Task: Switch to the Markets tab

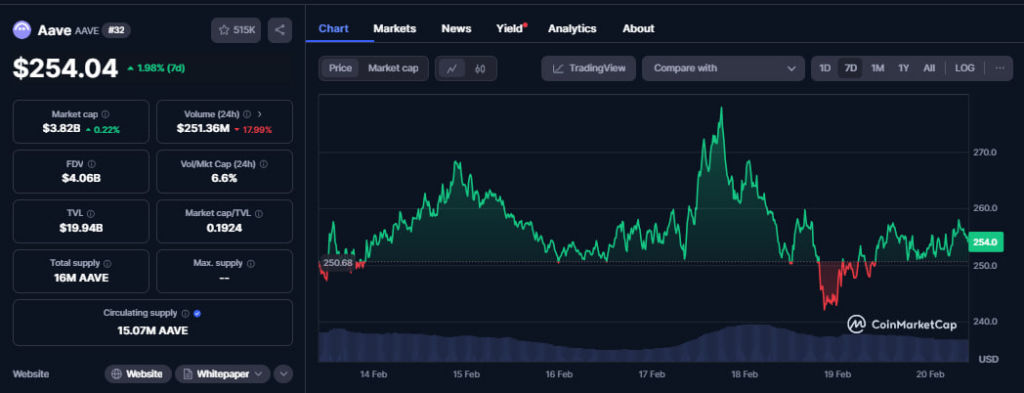Action: click(394, 29)
